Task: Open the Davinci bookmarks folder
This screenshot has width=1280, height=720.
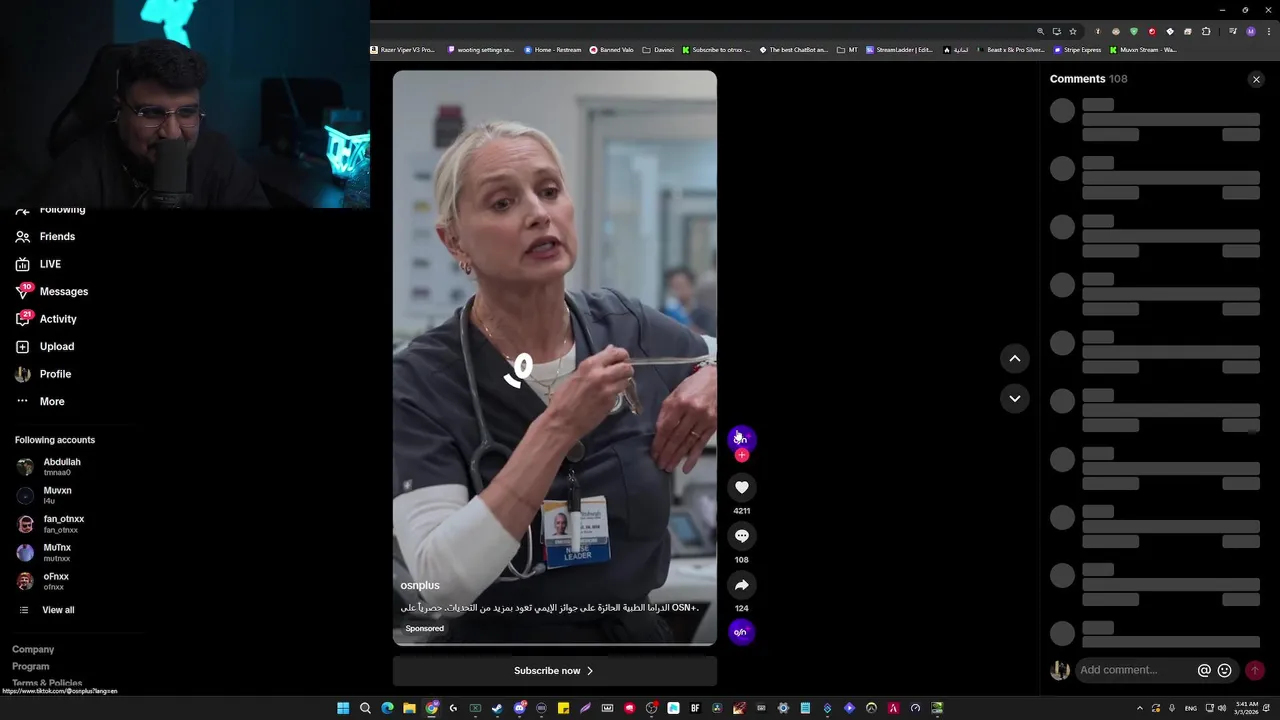Action: (658, 50)
